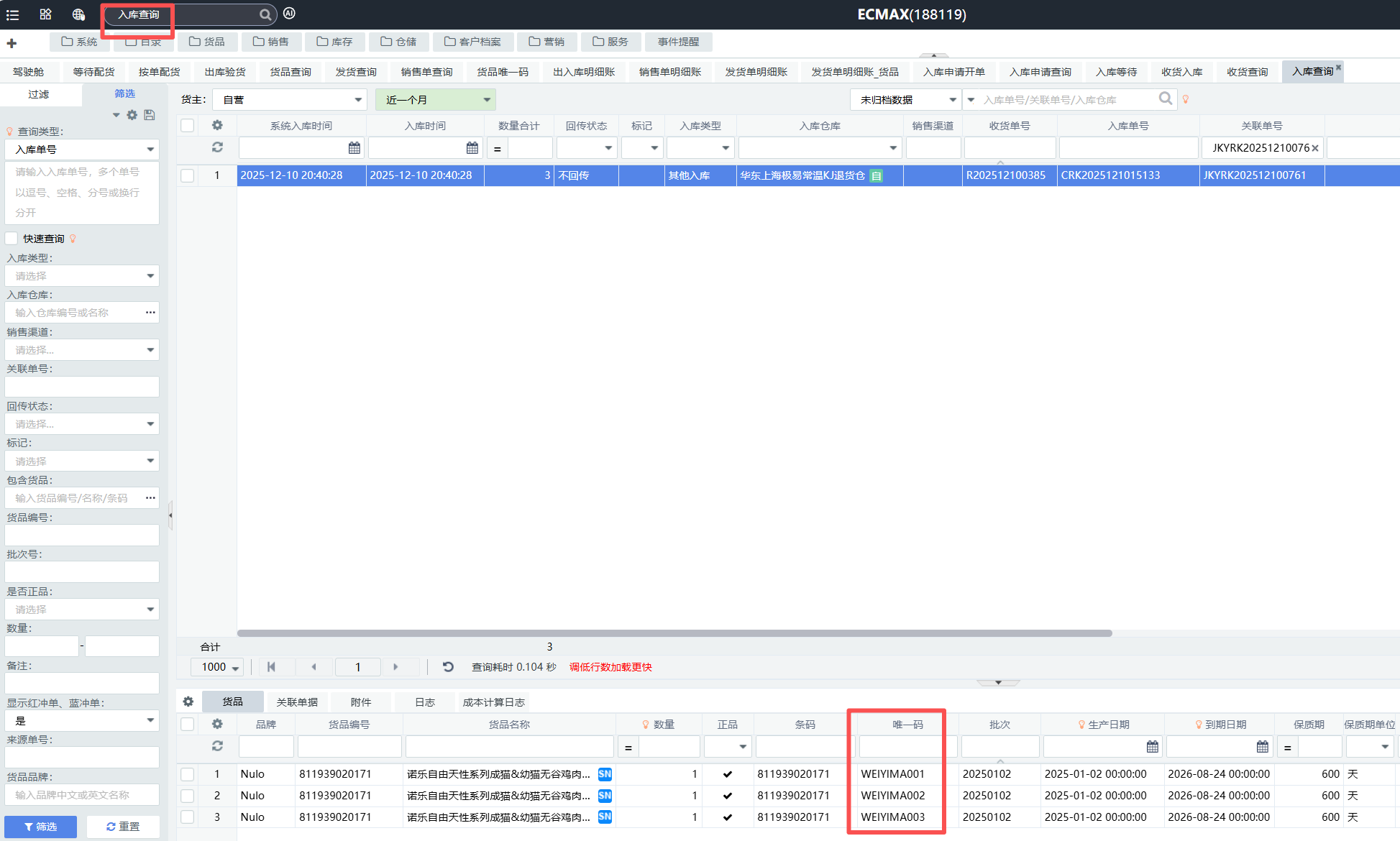The height and width of the screenshot is (841, 1400).
Task: Click the SN badge on first goods row
Action: click(x=605, y=774)
